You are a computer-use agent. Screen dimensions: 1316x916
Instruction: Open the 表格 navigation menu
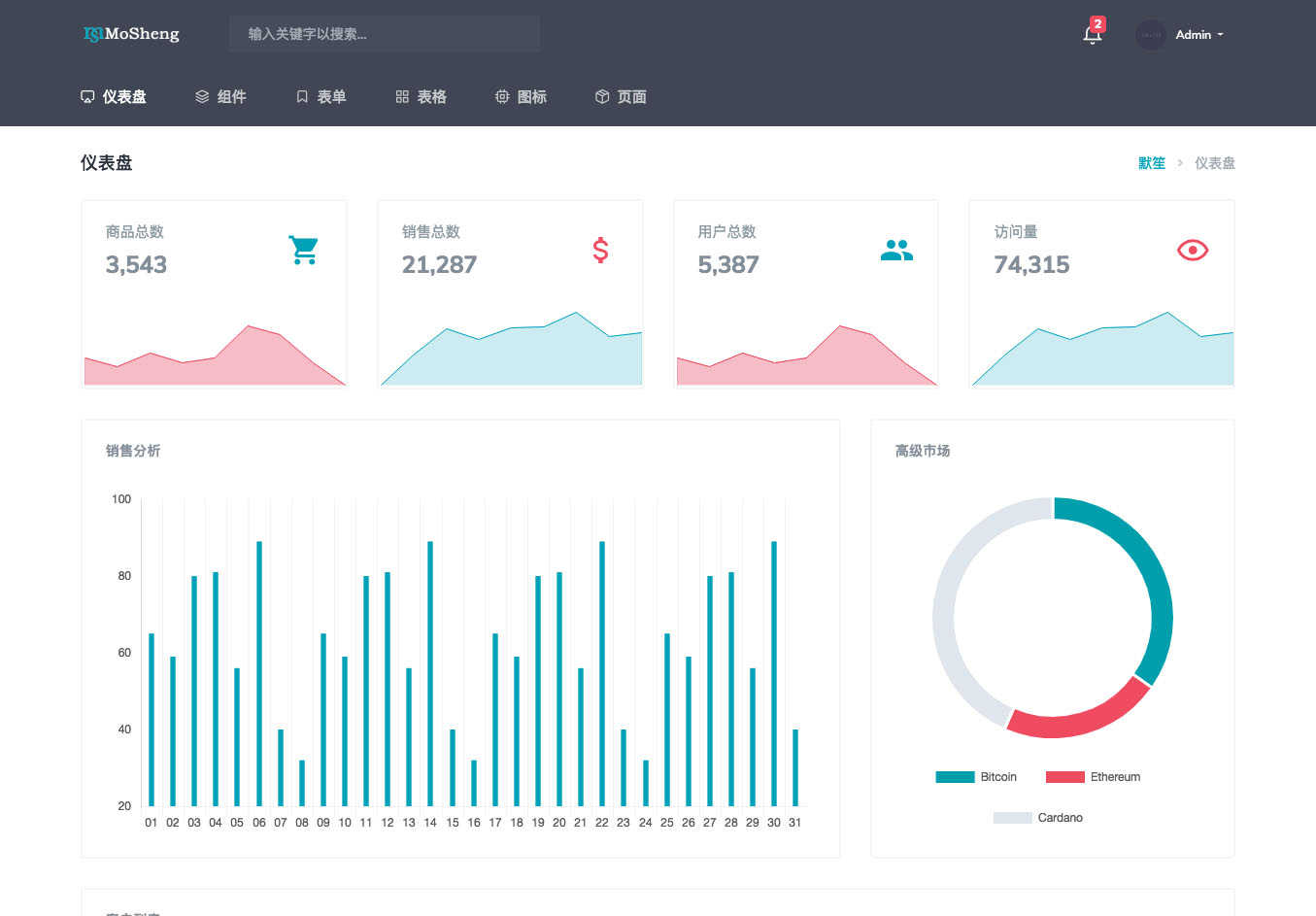(x=421, y=97)
